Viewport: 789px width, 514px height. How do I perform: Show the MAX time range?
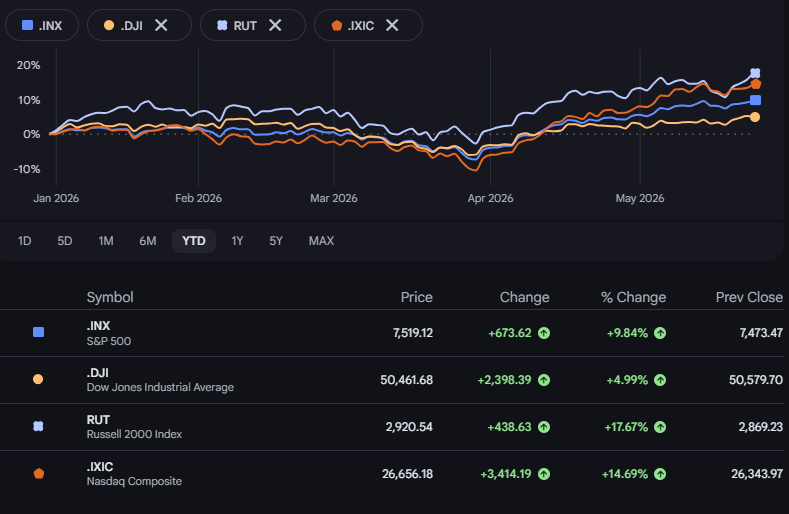(x=321, y=241)
